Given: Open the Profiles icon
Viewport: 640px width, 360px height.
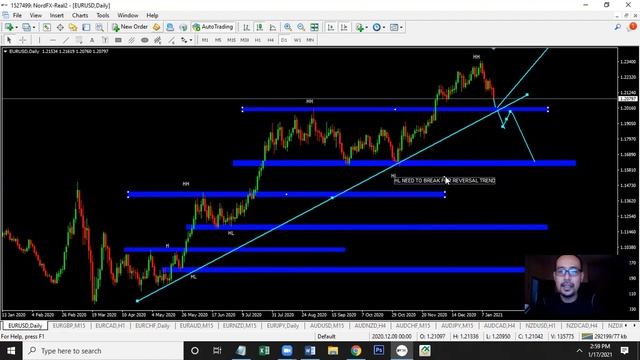Looking at the screenshot, I should pyautogui.click(x=27, y=27).
